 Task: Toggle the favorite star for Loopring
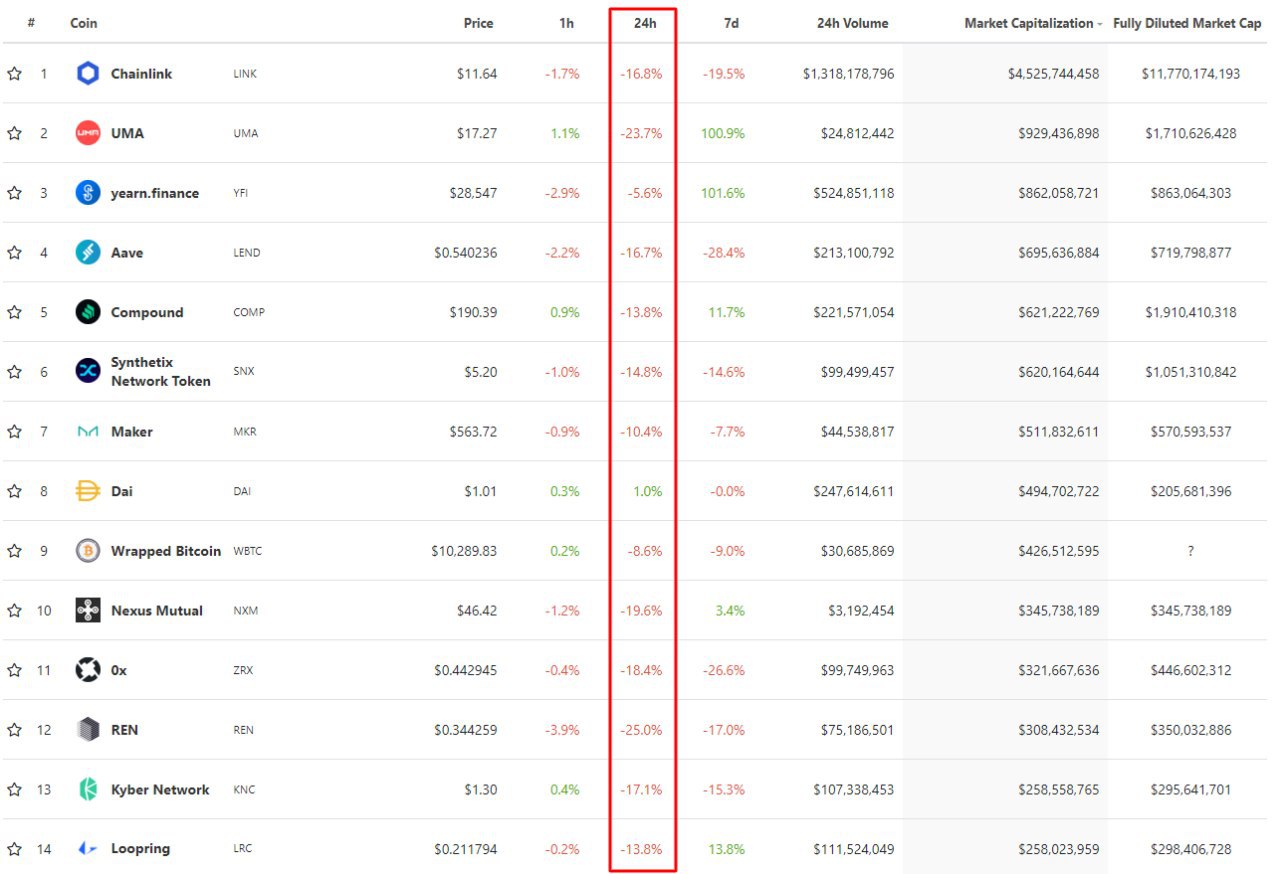pos(14,848)
